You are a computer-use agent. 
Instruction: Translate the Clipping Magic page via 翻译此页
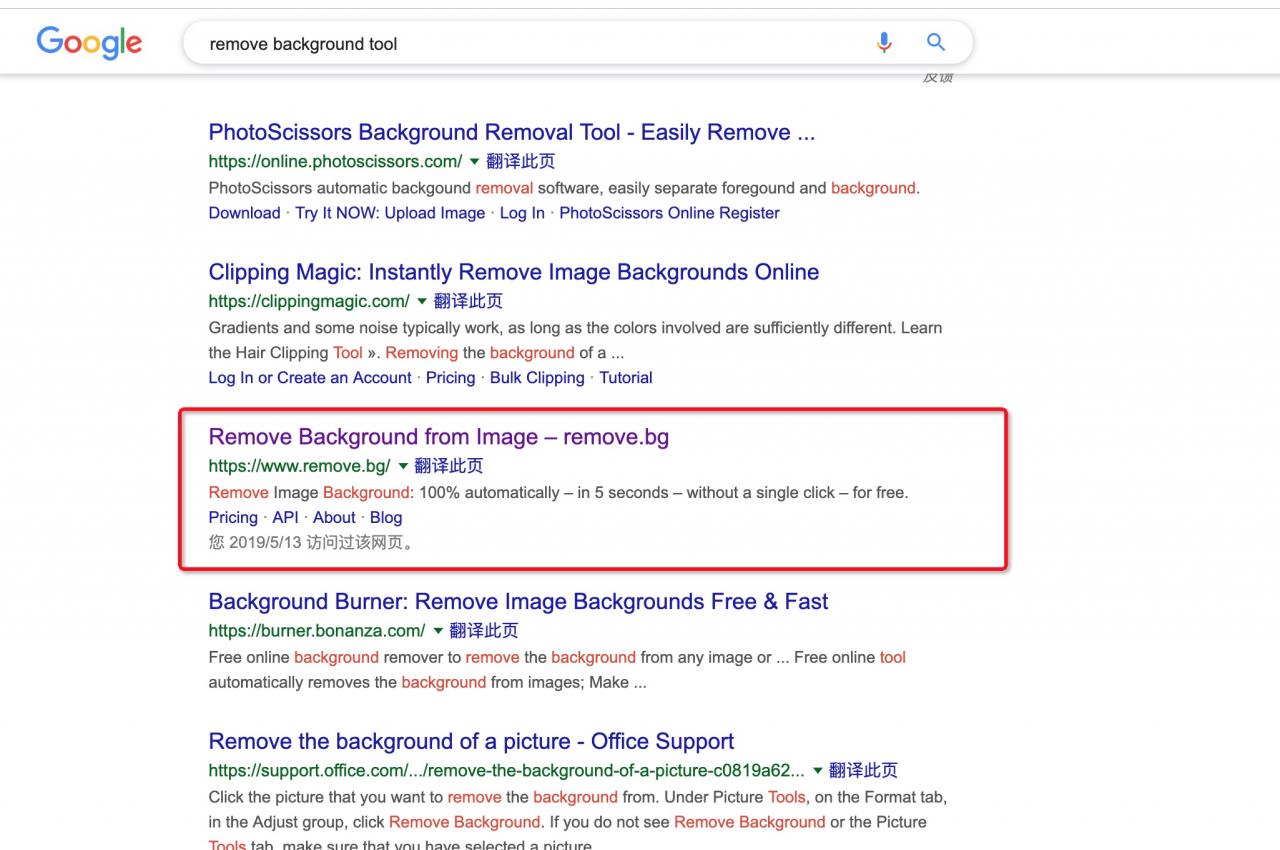click(468, 301)
